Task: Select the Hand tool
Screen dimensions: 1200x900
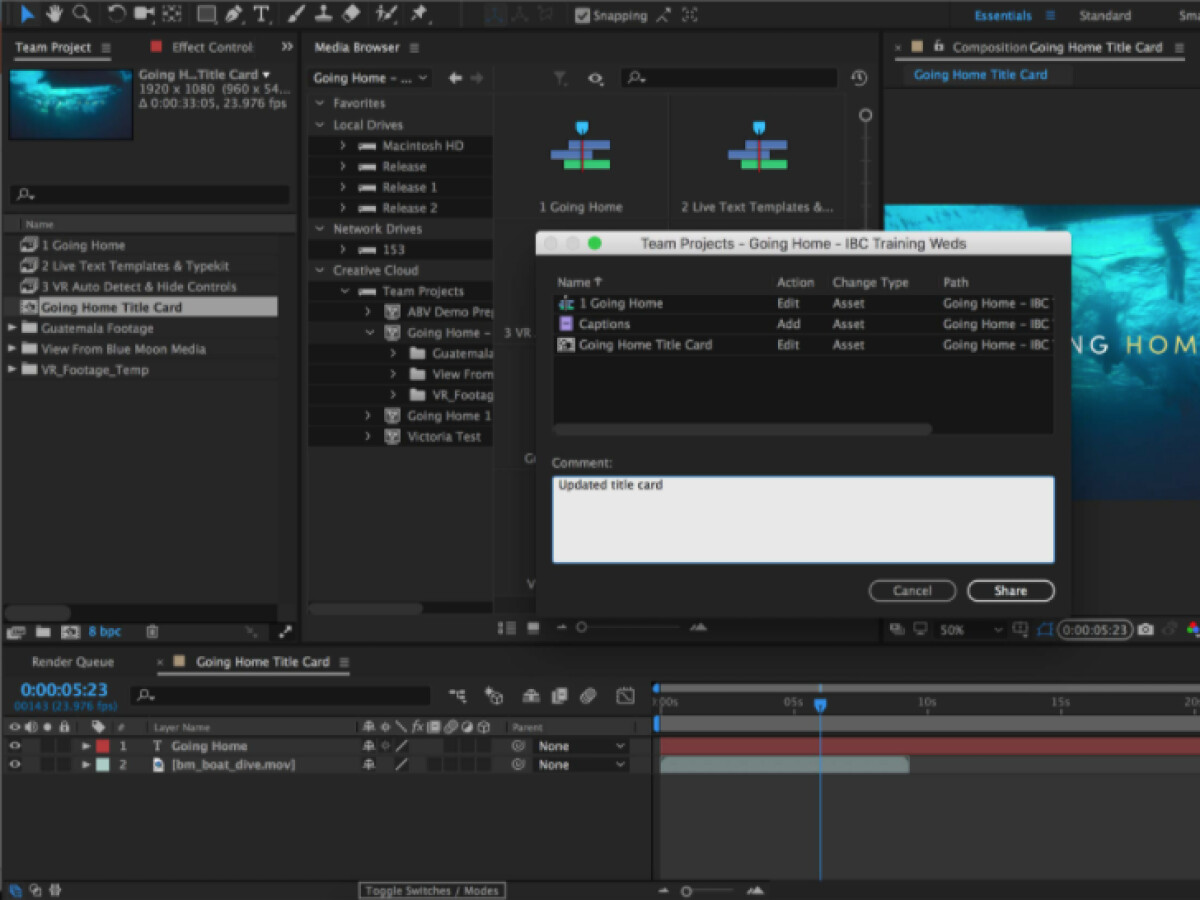Action: 54,14
